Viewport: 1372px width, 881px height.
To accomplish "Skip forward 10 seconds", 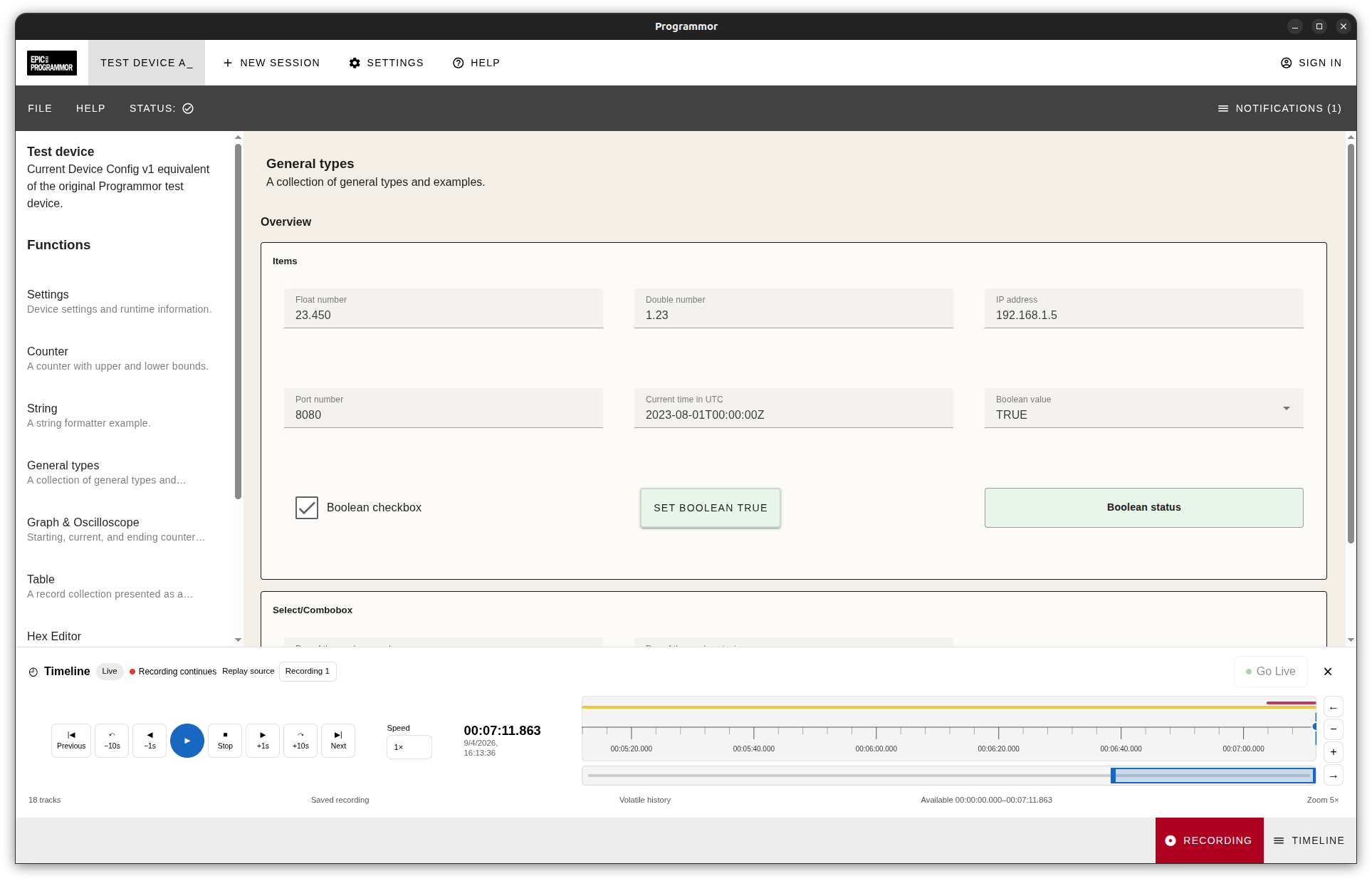I will 300,741.
